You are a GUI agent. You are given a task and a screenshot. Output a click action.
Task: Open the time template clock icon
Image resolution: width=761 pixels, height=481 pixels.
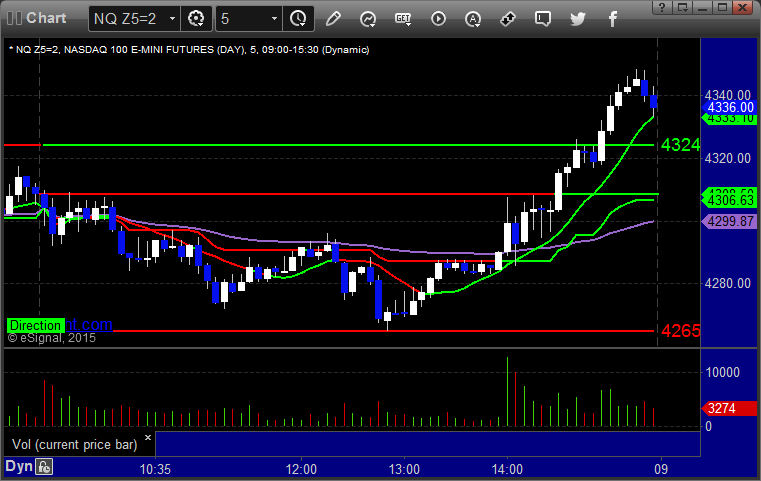coord(298,19)
